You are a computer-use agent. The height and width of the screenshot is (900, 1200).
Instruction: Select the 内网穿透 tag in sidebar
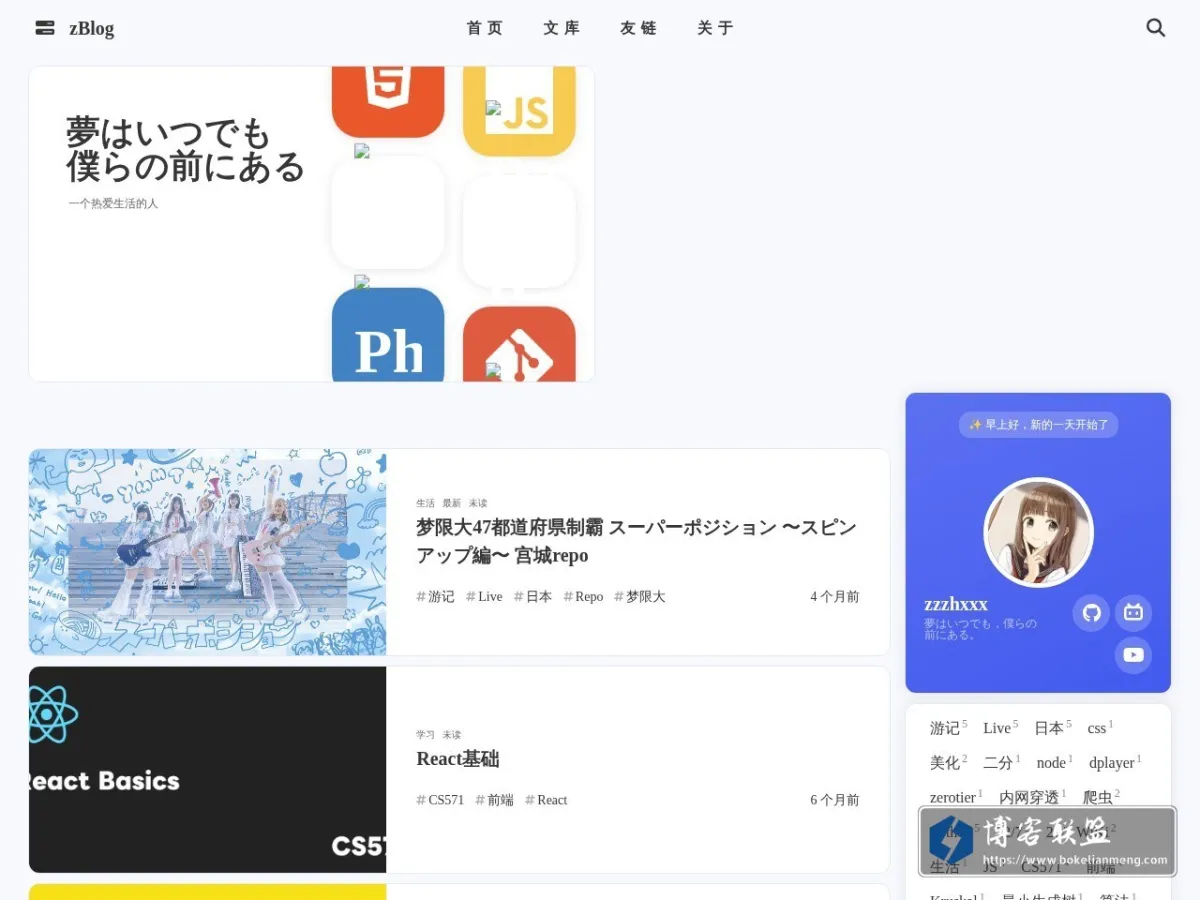1033,797
